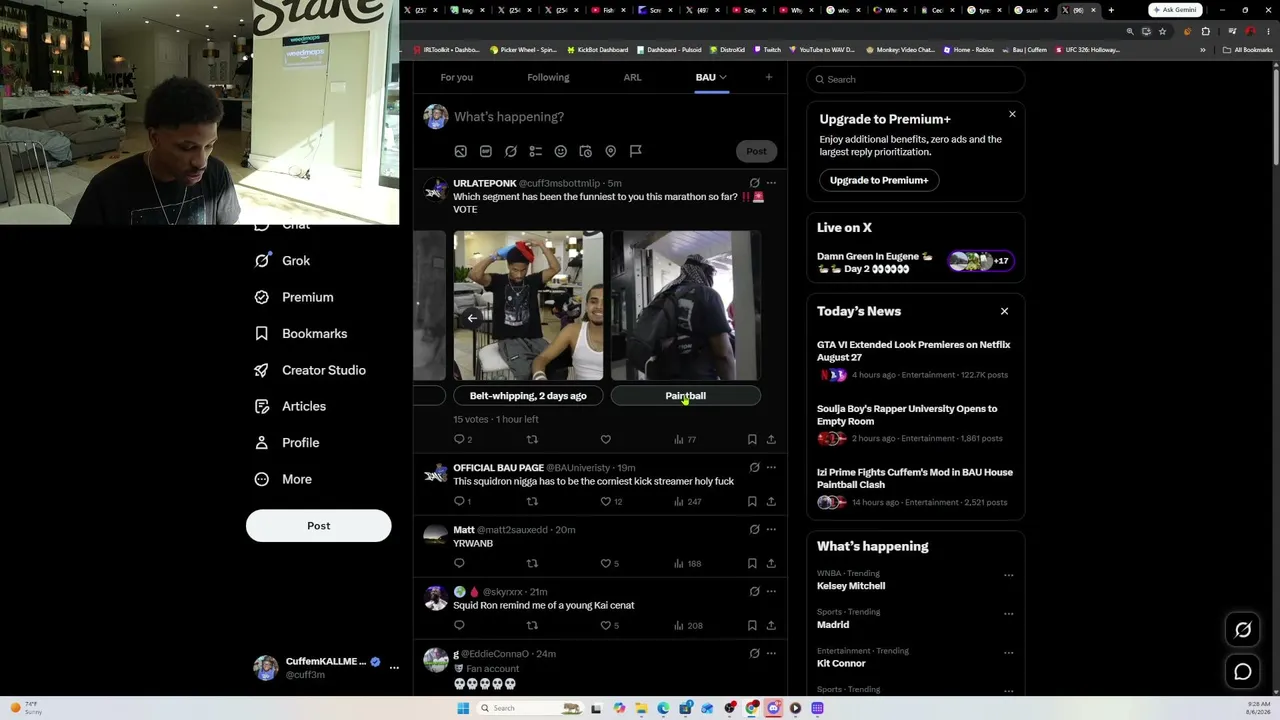Image resolution: width=1280 pixels, height=720 pixels.
Task: Open Grok from the sidebar
Action: click(282, 260)
